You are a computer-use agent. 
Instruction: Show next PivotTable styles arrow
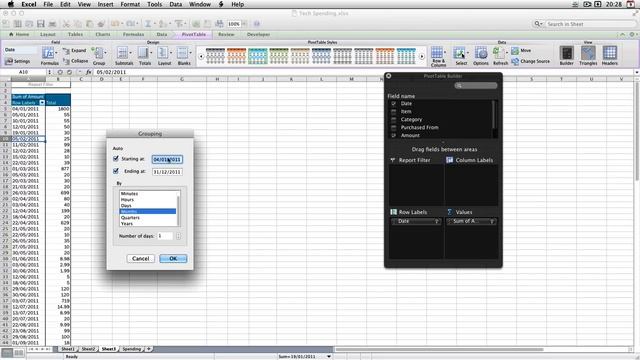[422, 57]
